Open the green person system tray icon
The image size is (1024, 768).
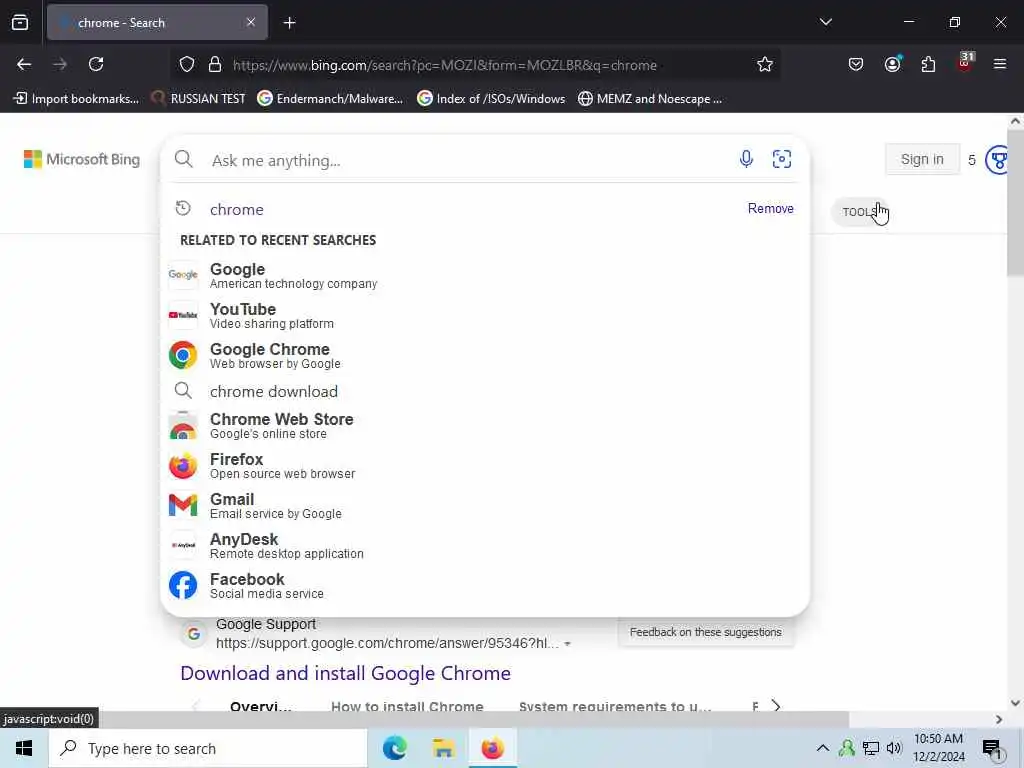[847, 748]
